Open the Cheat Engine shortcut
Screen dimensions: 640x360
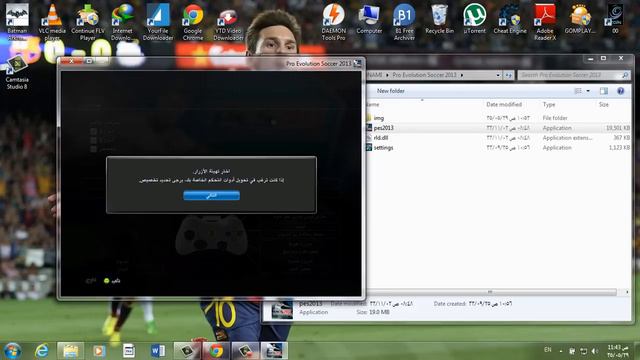click(510, 18)
